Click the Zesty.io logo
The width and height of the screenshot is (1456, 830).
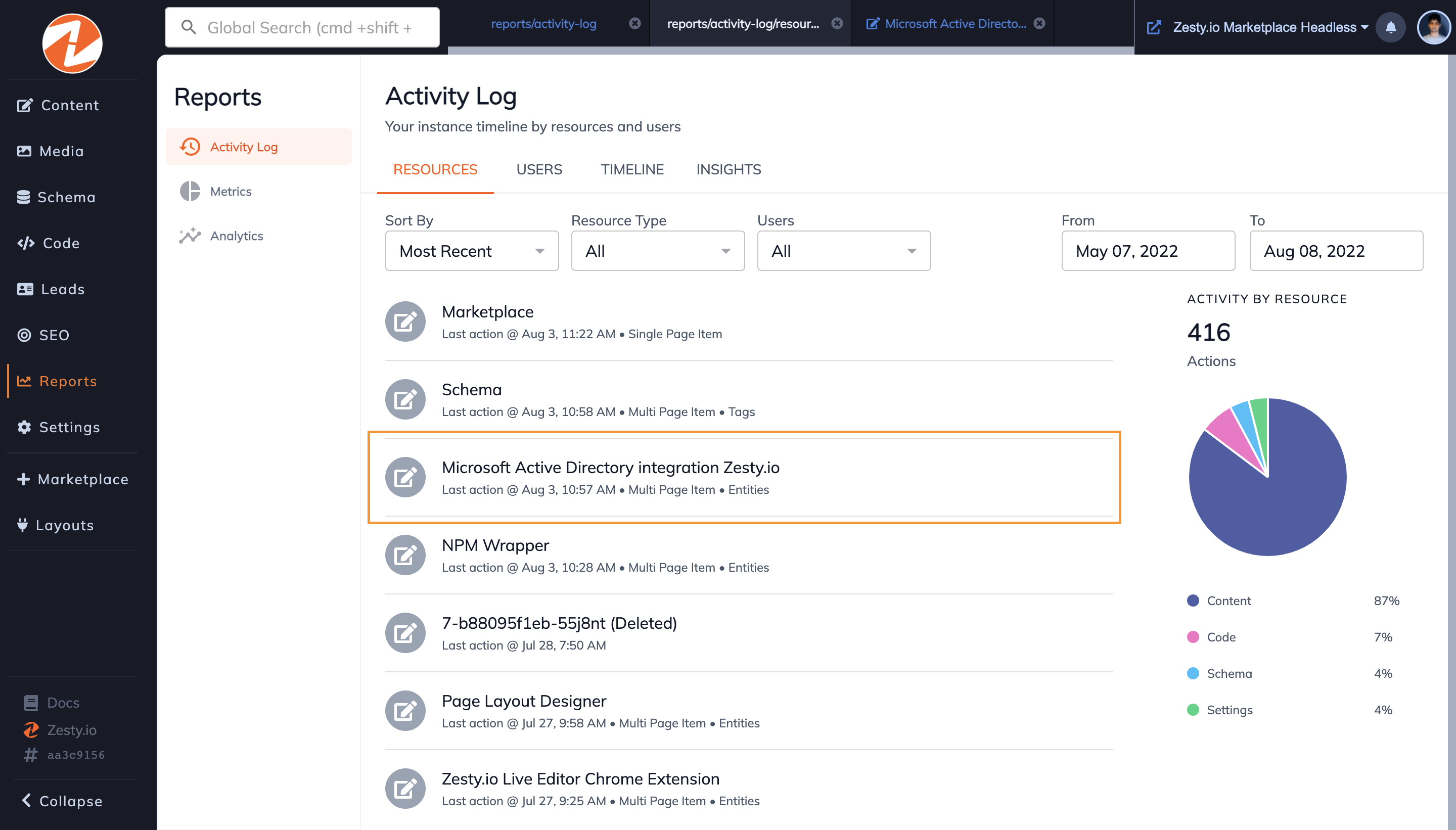72,43
